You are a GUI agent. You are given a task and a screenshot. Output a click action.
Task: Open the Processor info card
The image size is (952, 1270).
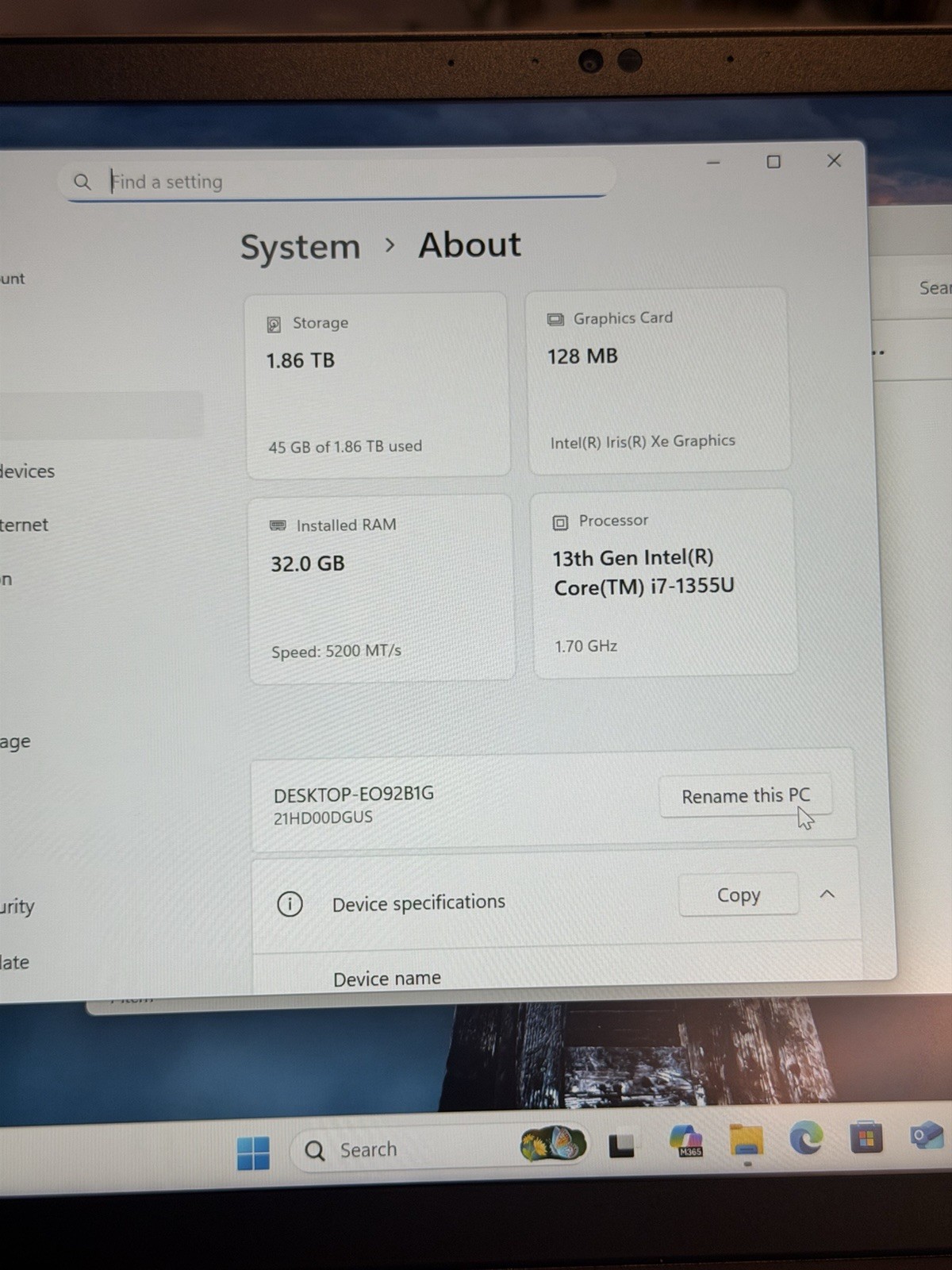point(665,583)
